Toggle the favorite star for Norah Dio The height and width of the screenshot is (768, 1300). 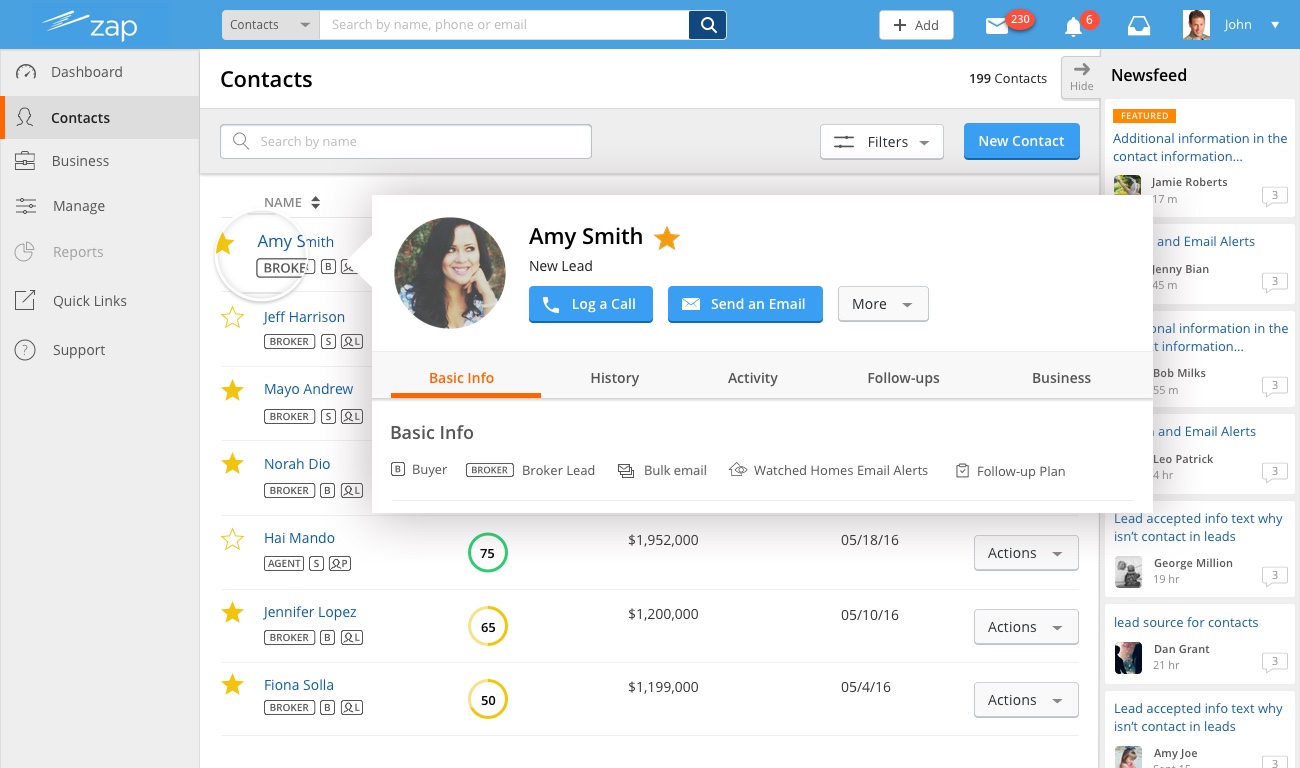pos(232,464)
